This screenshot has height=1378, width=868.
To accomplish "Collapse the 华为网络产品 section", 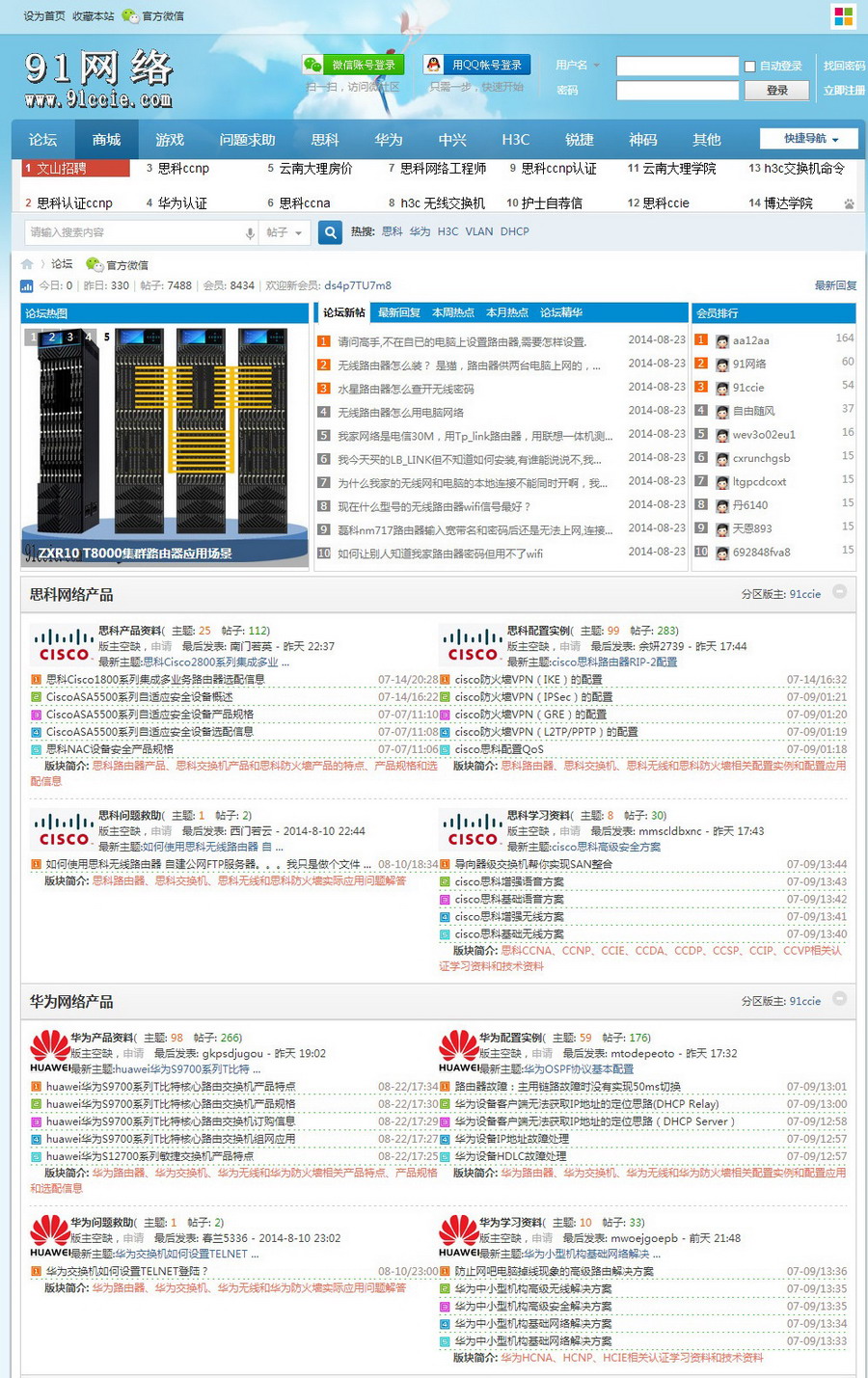I will click(x=840, y=999).
